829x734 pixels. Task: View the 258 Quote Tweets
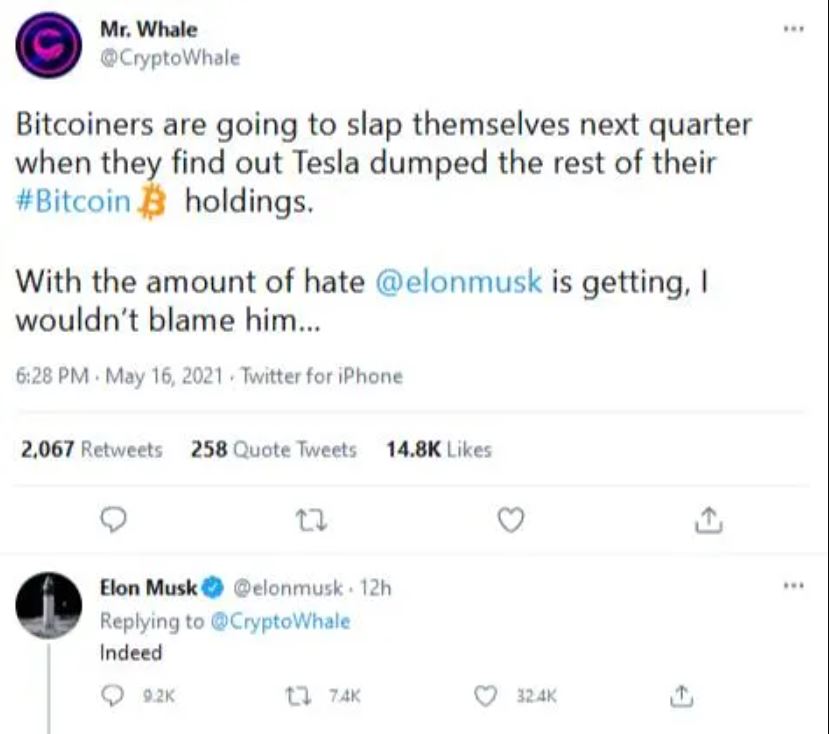pos(274,449)
